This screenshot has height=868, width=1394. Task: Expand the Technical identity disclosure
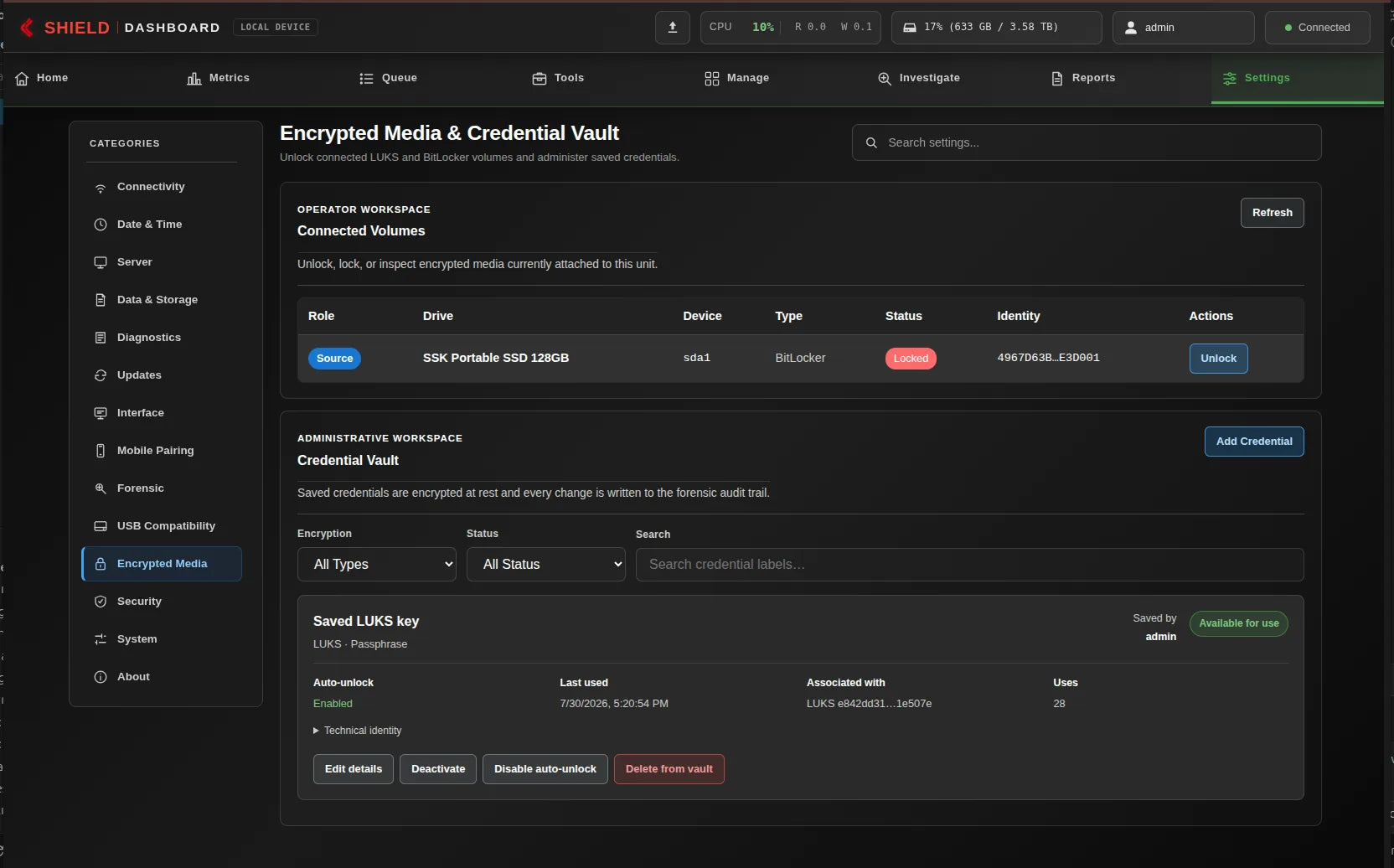(x=358, y=731)
